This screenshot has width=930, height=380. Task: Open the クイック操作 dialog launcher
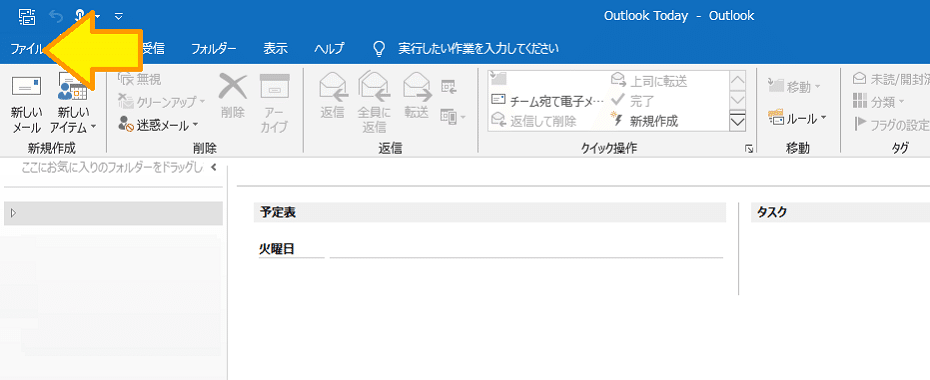pos(749,149)
